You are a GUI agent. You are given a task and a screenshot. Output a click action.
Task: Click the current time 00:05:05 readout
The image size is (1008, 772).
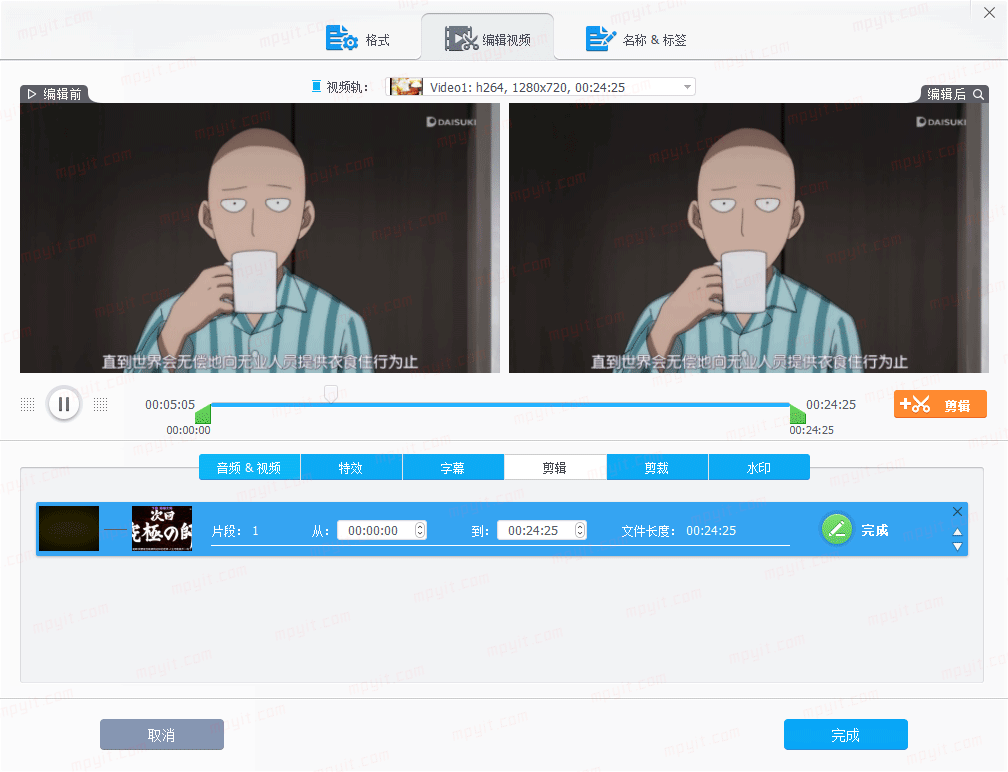(x=170, y=404)
